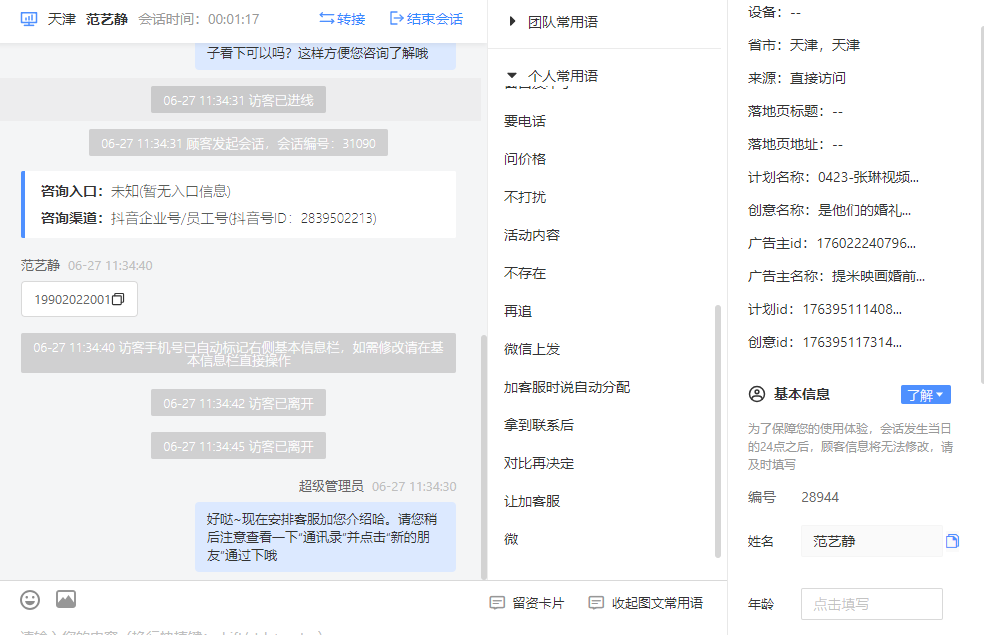
Task: Copy phone number 19902022001
Action: [x=118, y=299]
